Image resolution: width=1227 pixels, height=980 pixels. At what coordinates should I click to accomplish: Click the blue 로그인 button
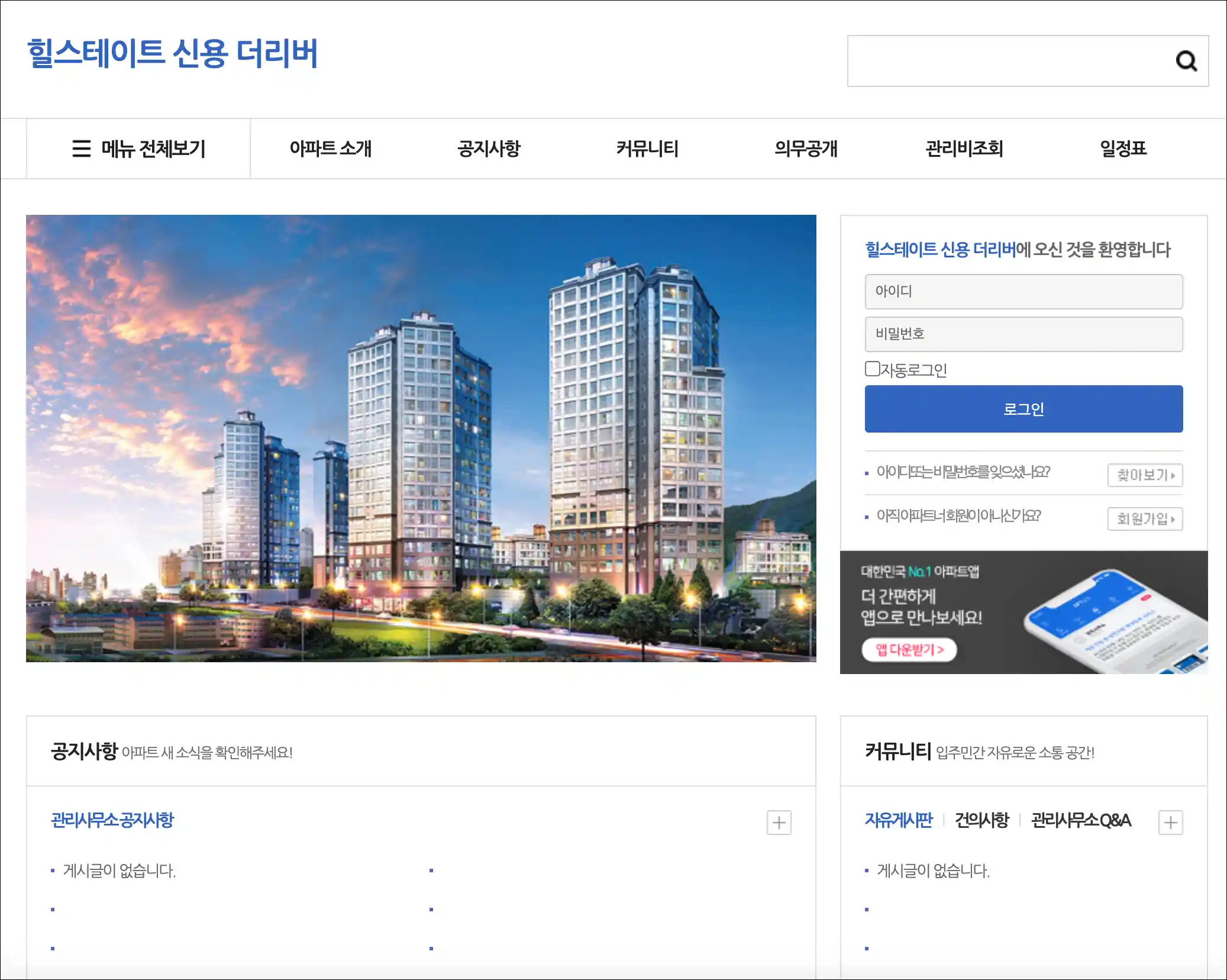(1023, 409)
